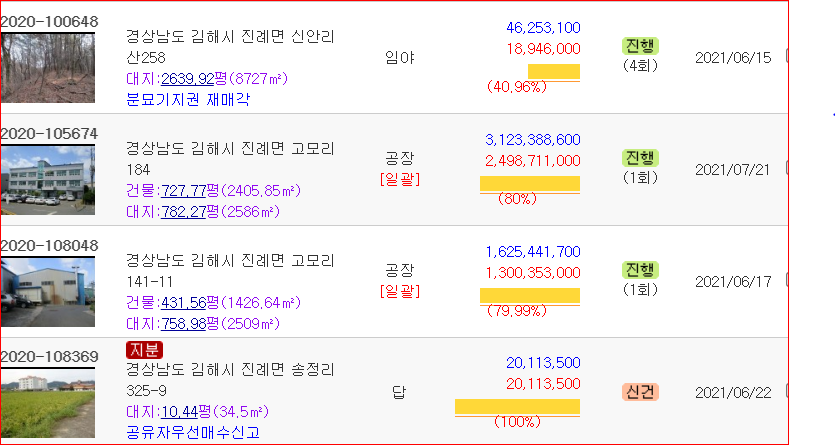Image resolution: width=835 pixels, height=445 pixels.
Task: Select the 10.44평 land area link
Action: (179, 412)
